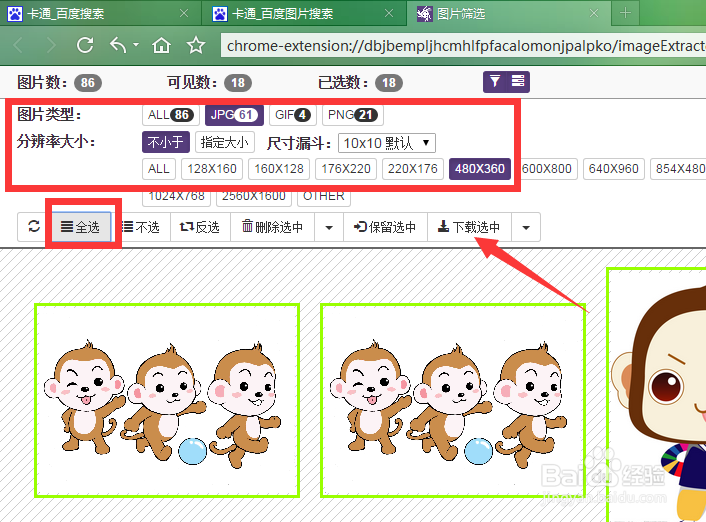706x522 pixels.
Task: Select 不小于 resolution mode
Action: (x=166, y=142)
